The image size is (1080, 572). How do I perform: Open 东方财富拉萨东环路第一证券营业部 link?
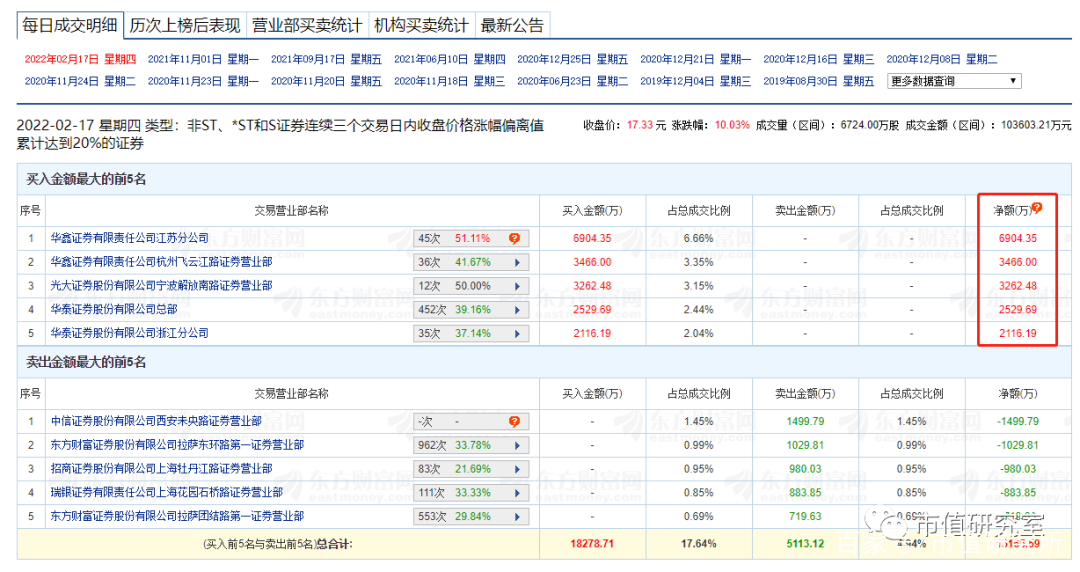[x=177, y=445]
